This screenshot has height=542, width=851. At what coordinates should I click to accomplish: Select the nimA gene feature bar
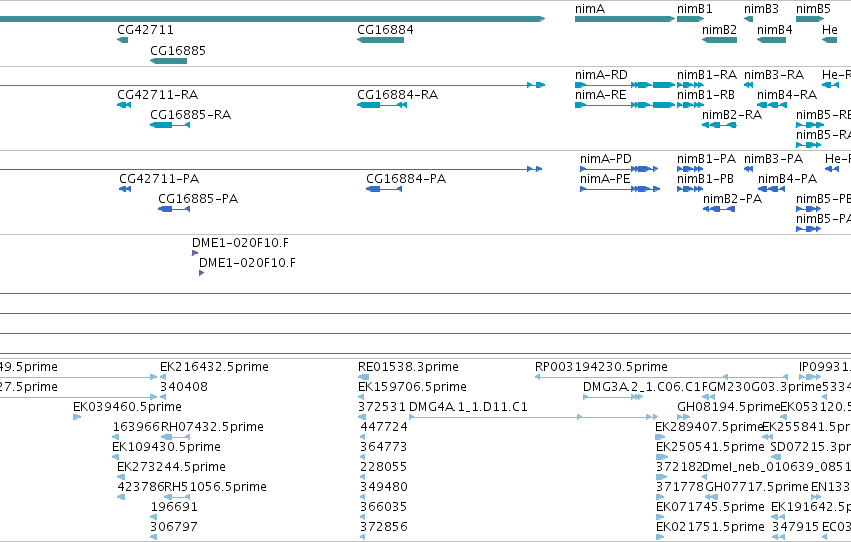pyautogui.click(x=625, y=19)
